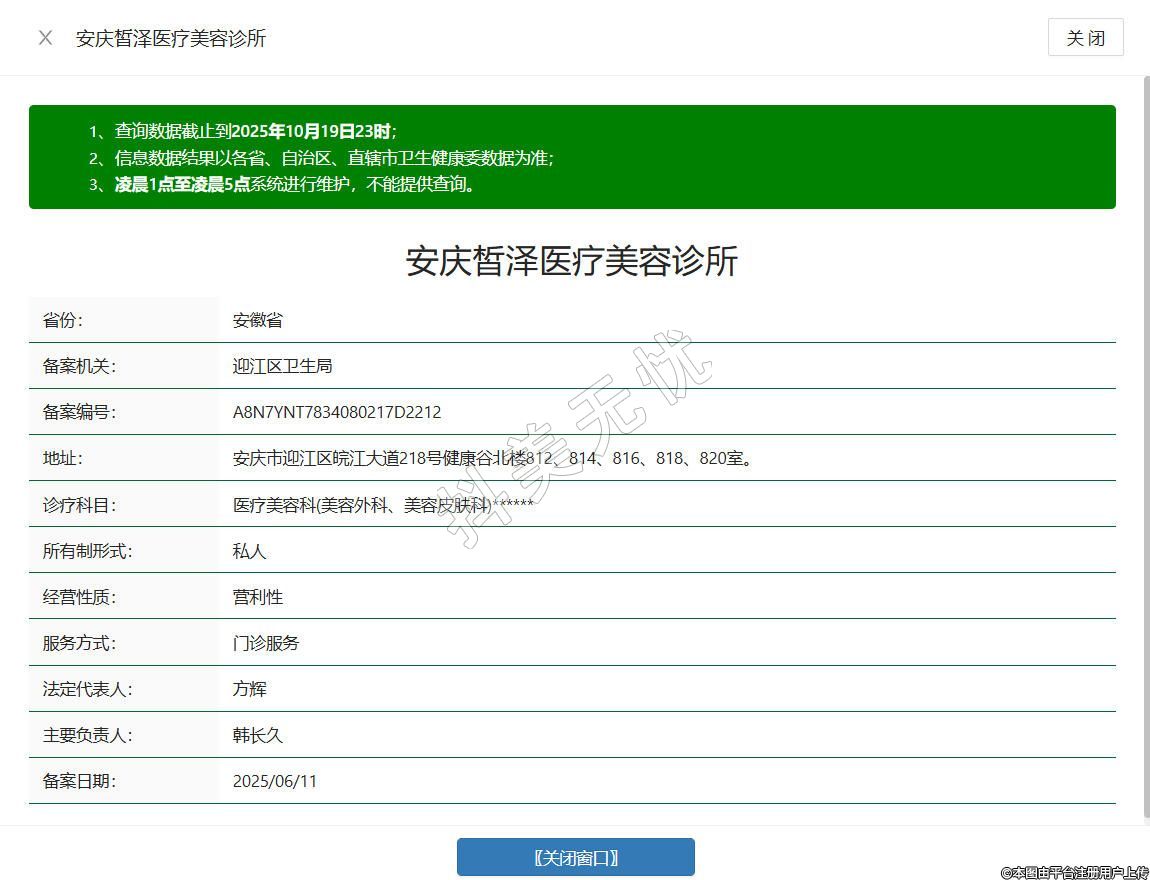Click the 省份 row label
Image resolution: width=1150 pixels, height=880 pixels.
pyautogui.click(x=63, y=320)
